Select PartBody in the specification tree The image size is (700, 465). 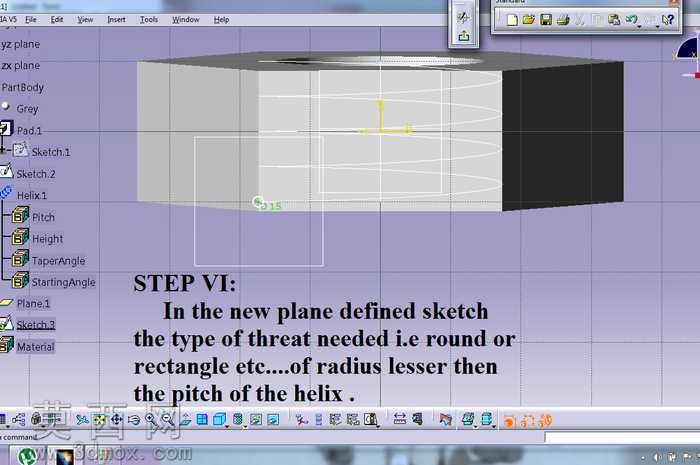(23, 87)
